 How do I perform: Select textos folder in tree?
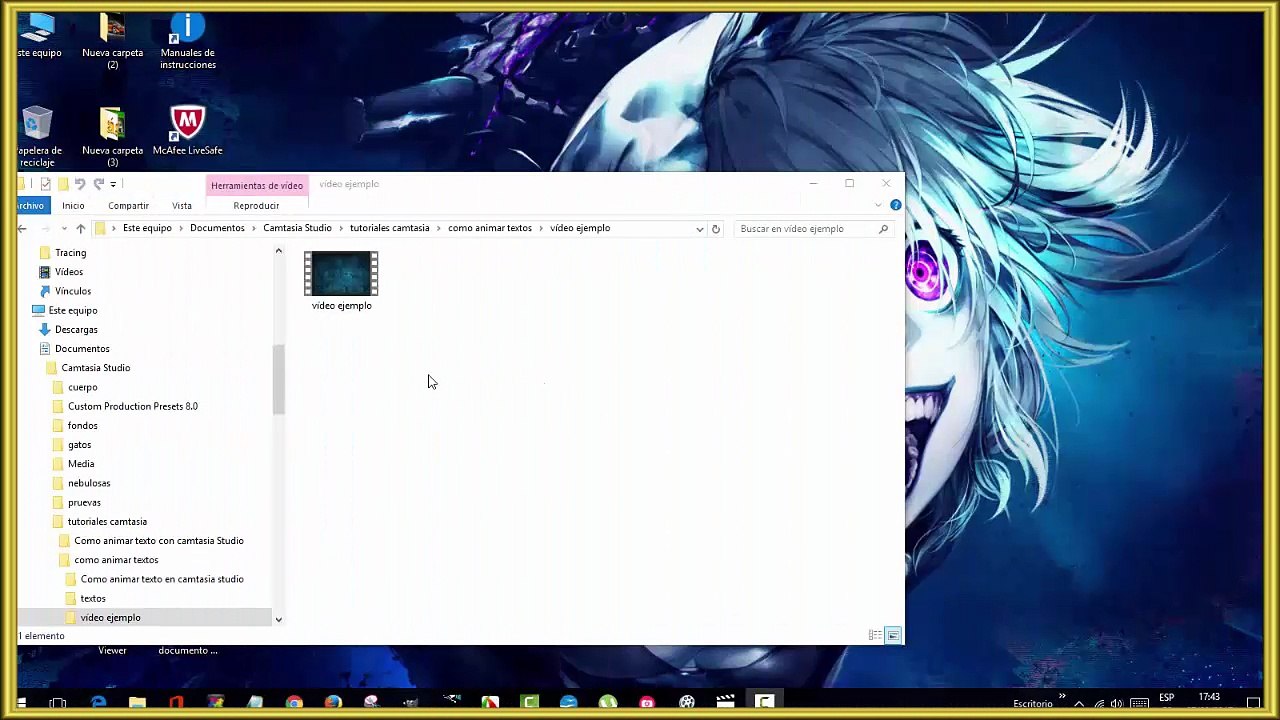click(x=93, y=598)
